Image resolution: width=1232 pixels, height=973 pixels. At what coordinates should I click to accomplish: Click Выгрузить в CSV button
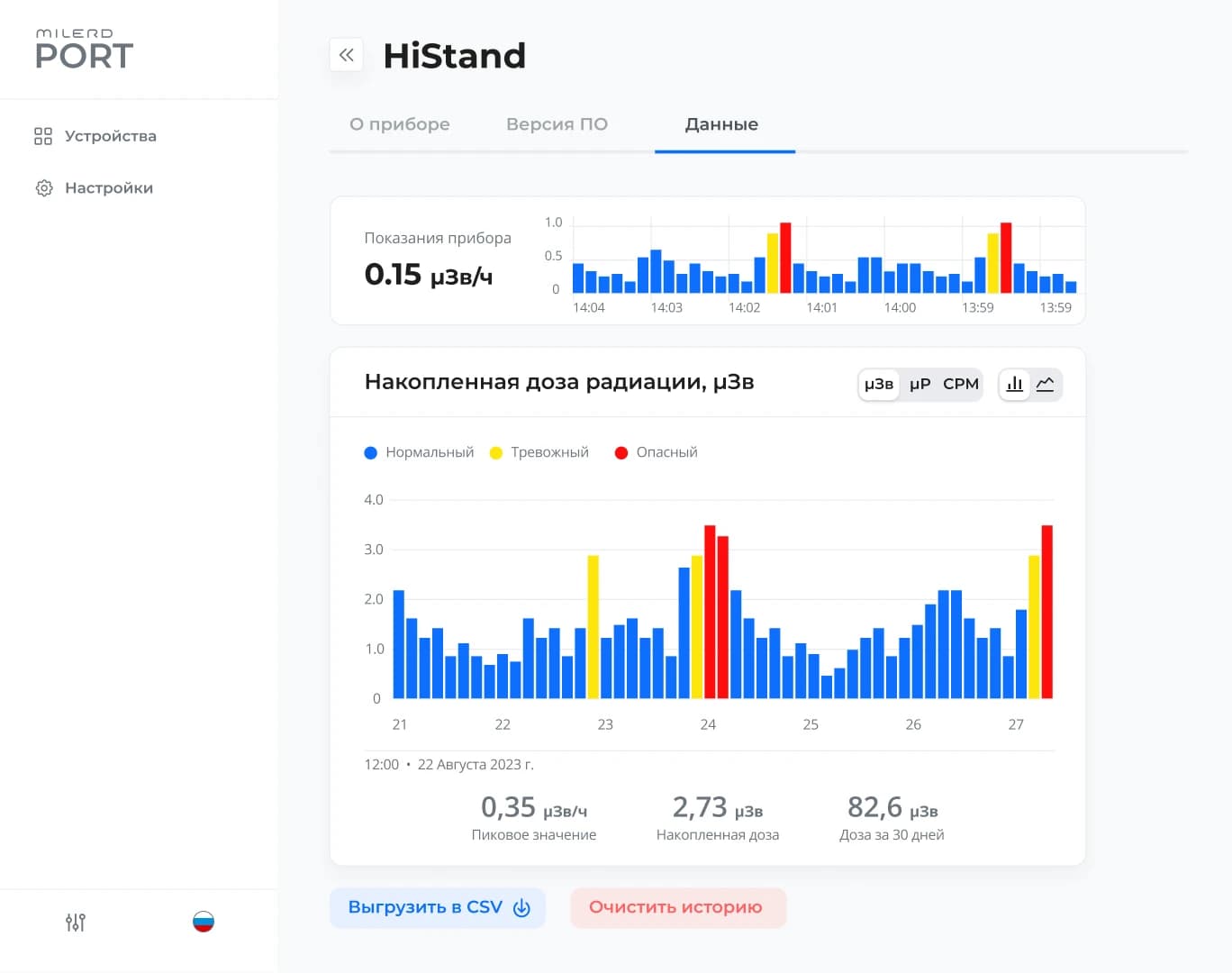pyautogui.click(x=438, y=908)
